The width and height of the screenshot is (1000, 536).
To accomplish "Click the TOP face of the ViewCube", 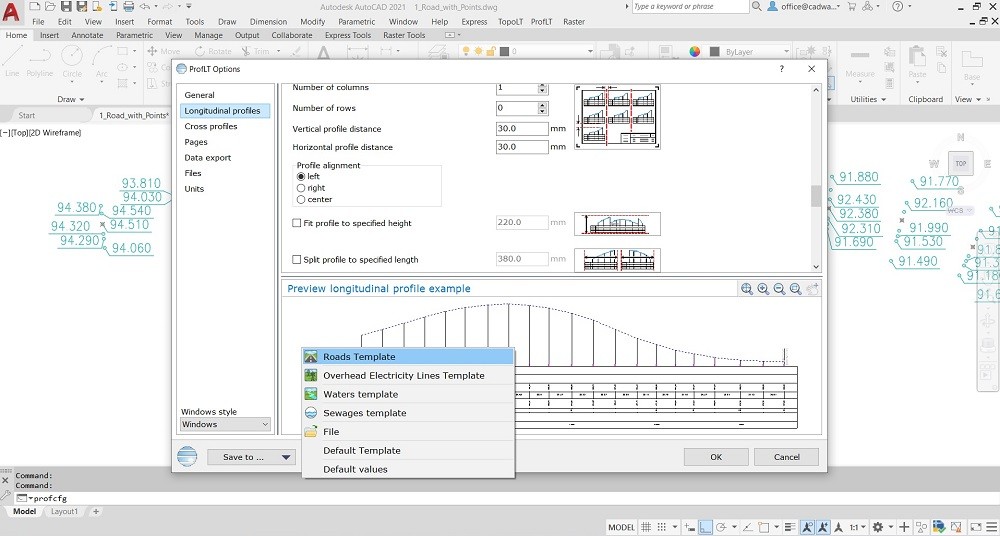I will [x=960, y=163].
